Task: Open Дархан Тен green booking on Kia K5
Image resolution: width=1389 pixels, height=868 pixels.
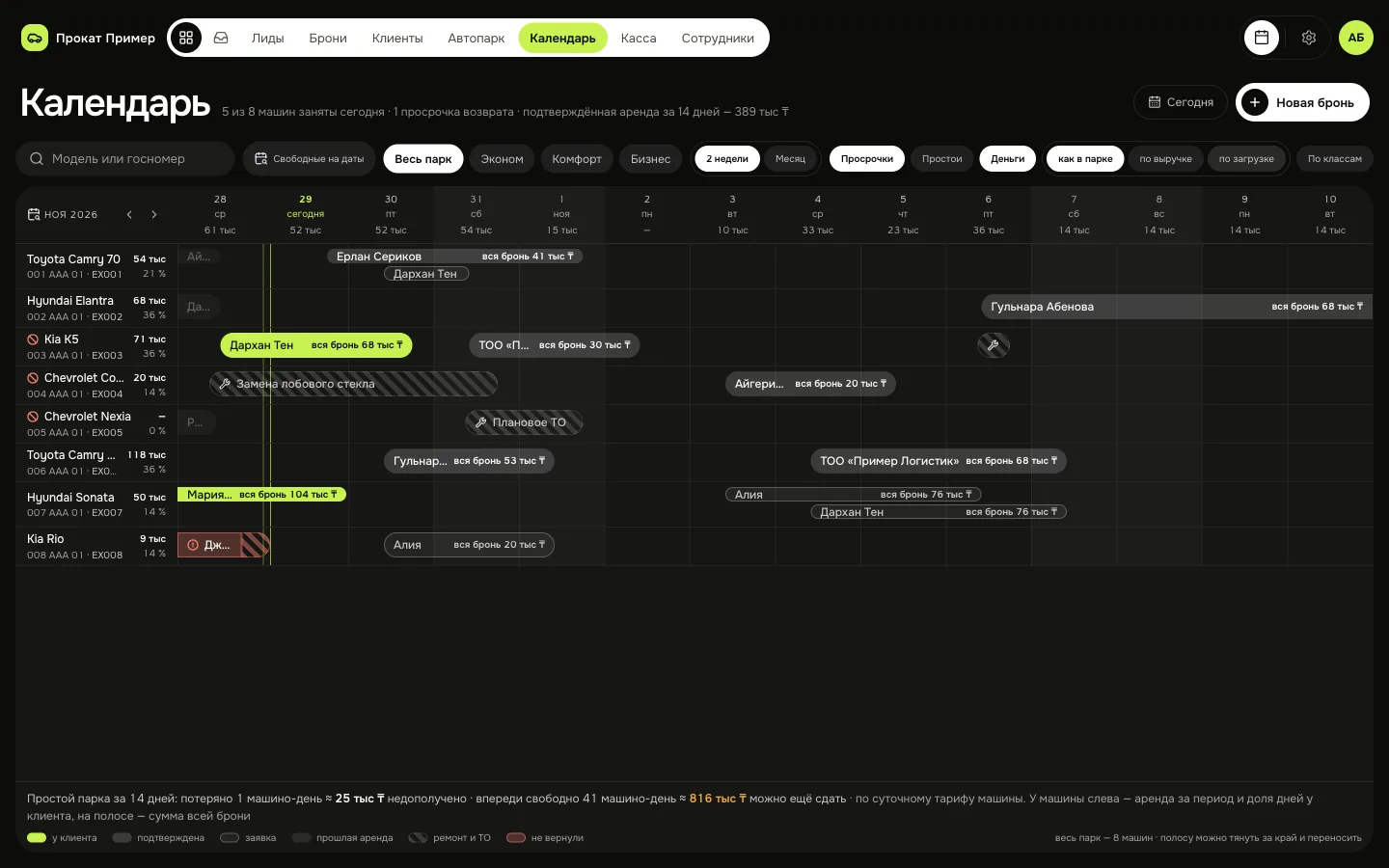Action: click(x=316, y=345)
